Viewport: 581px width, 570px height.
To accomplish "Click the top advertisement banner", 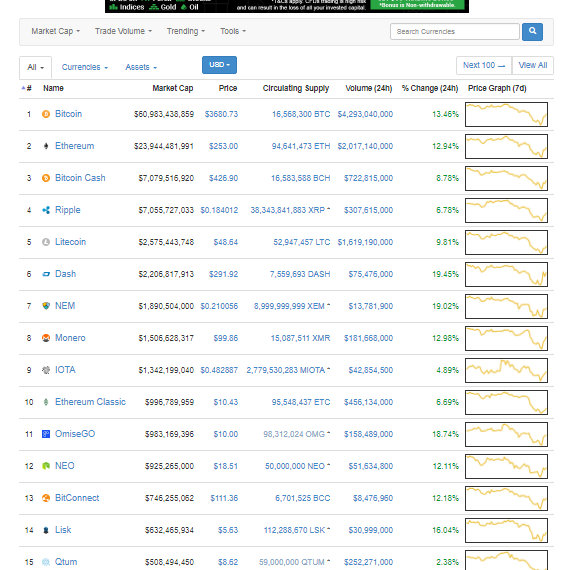I will click(x=287, y=6).
